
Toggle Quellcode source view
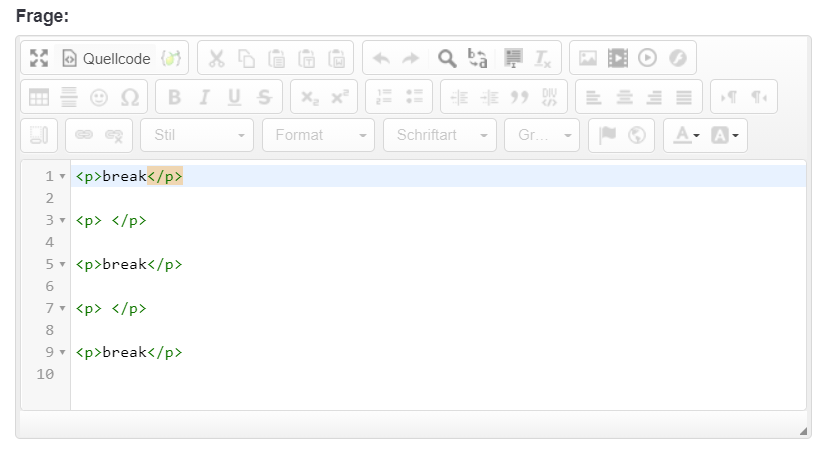pos(105,58)
